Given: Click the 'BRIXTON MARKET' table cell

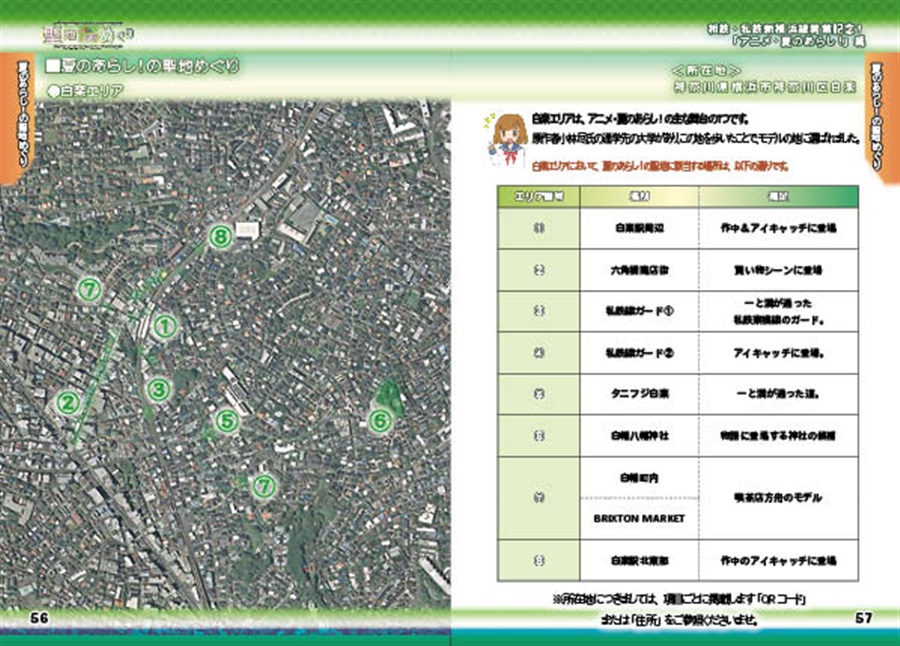Looking at the screenshot, I should click(639, 519).
